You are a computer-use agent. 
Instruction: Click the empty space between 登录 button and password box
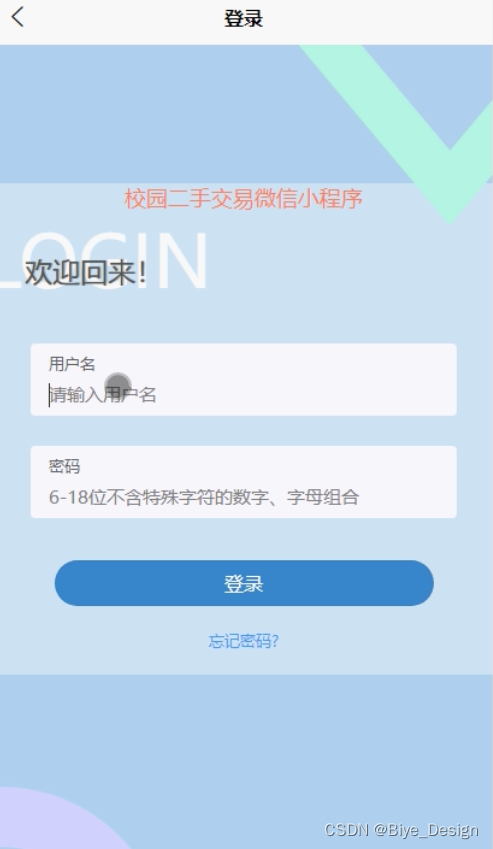(x=244, y=539)
